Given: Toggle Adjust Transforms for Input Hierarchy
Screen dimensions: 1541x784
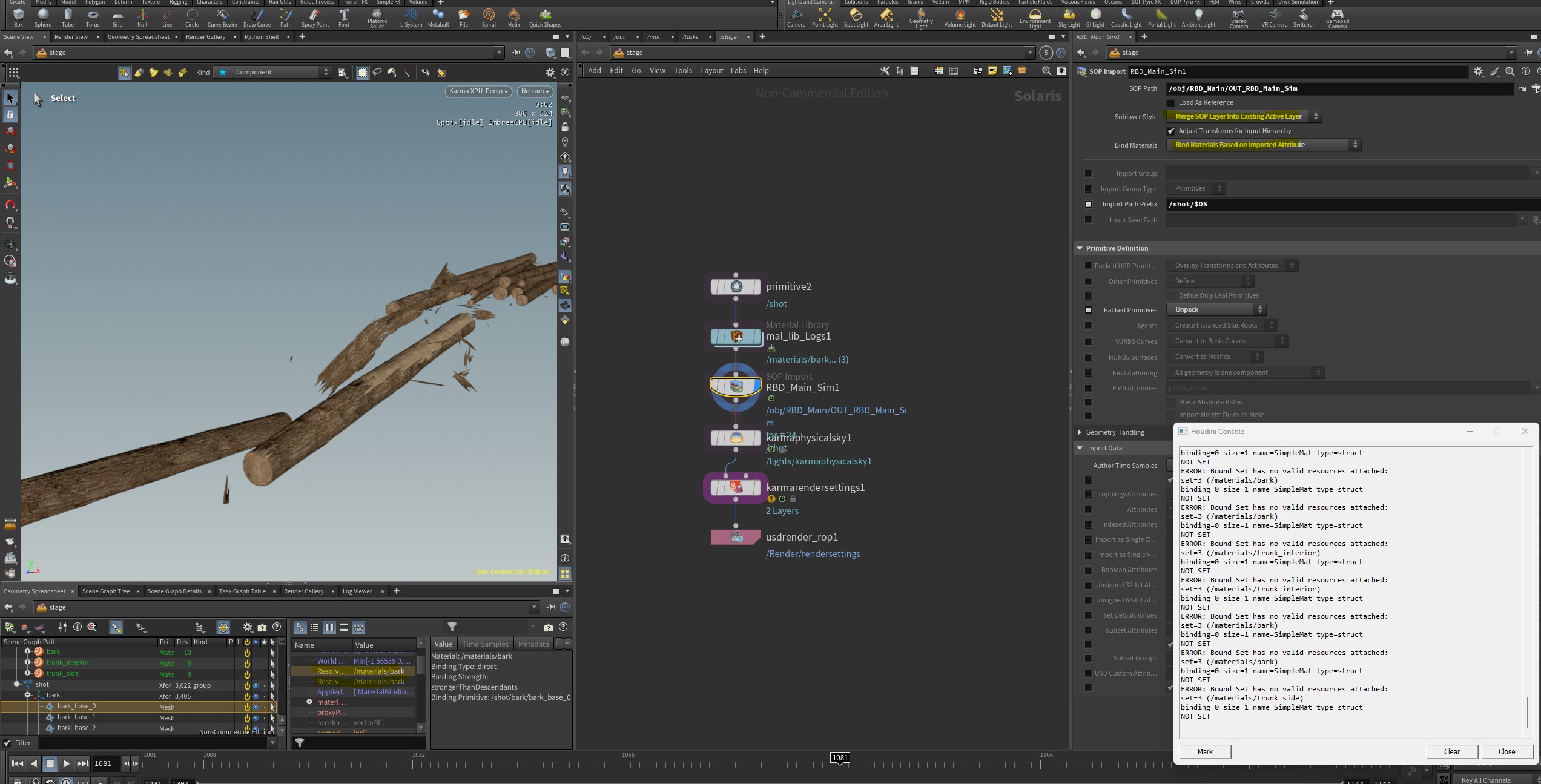Looking at the screenshot, I should pyautogui.click(x=1171, y=131).
